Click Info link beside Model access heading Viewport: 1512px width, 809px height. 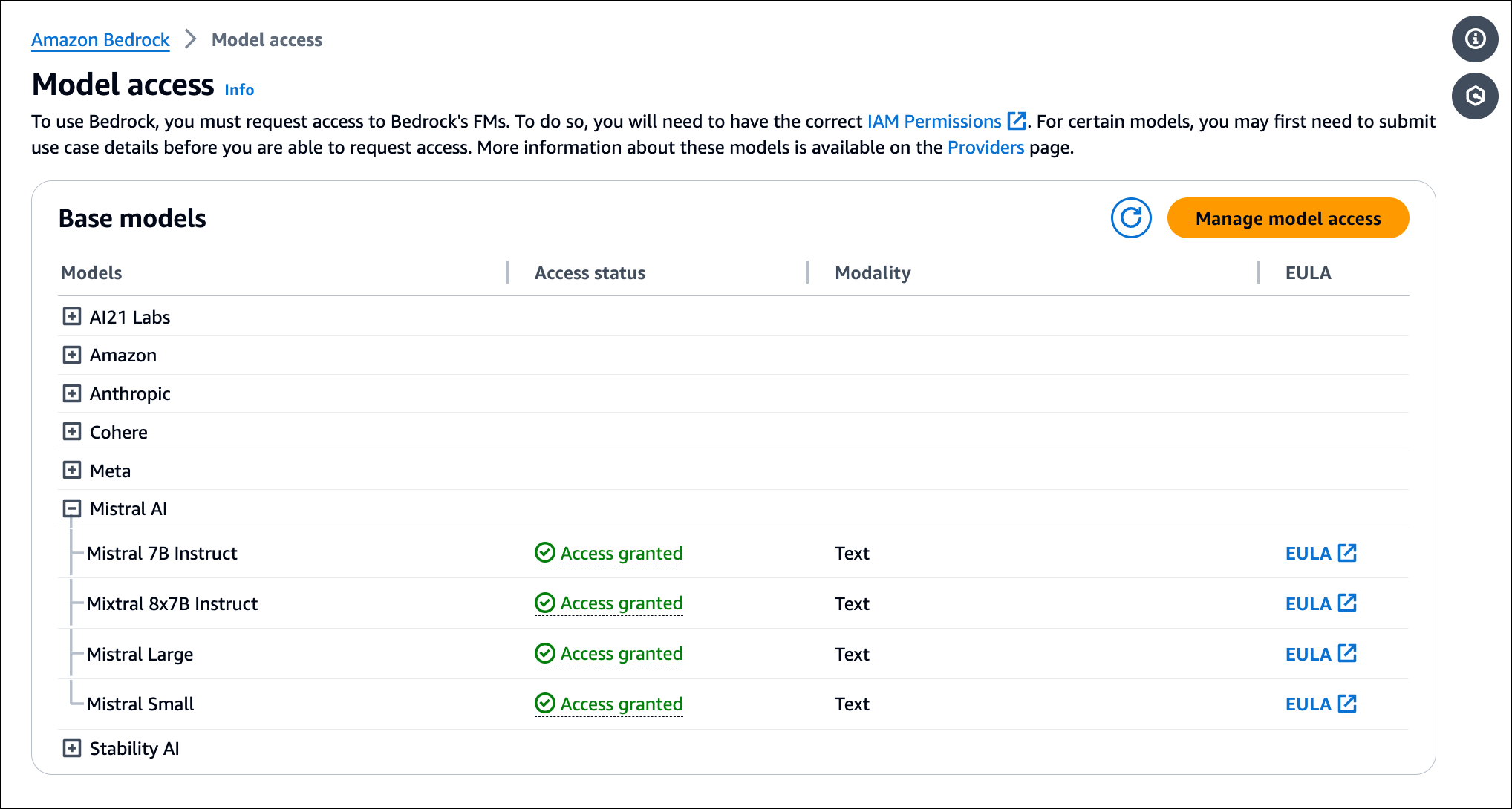(x=239, y=90)
